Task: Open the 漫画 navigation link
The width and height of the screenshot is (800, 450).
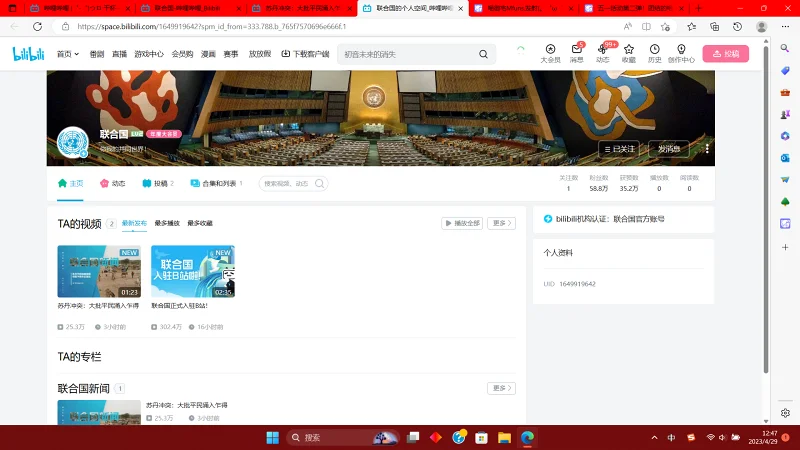Action: coord(208,54)
